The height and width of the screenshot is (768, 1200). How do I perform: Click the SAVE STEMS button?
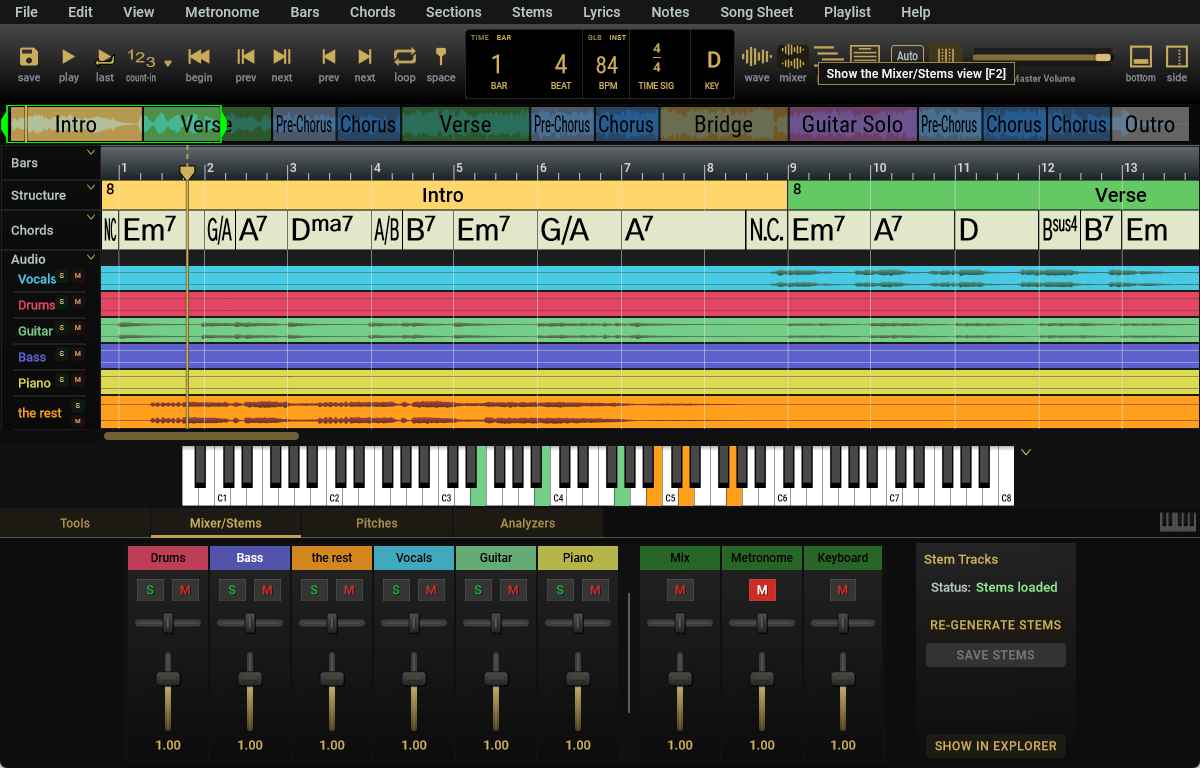tap(995, 655)
